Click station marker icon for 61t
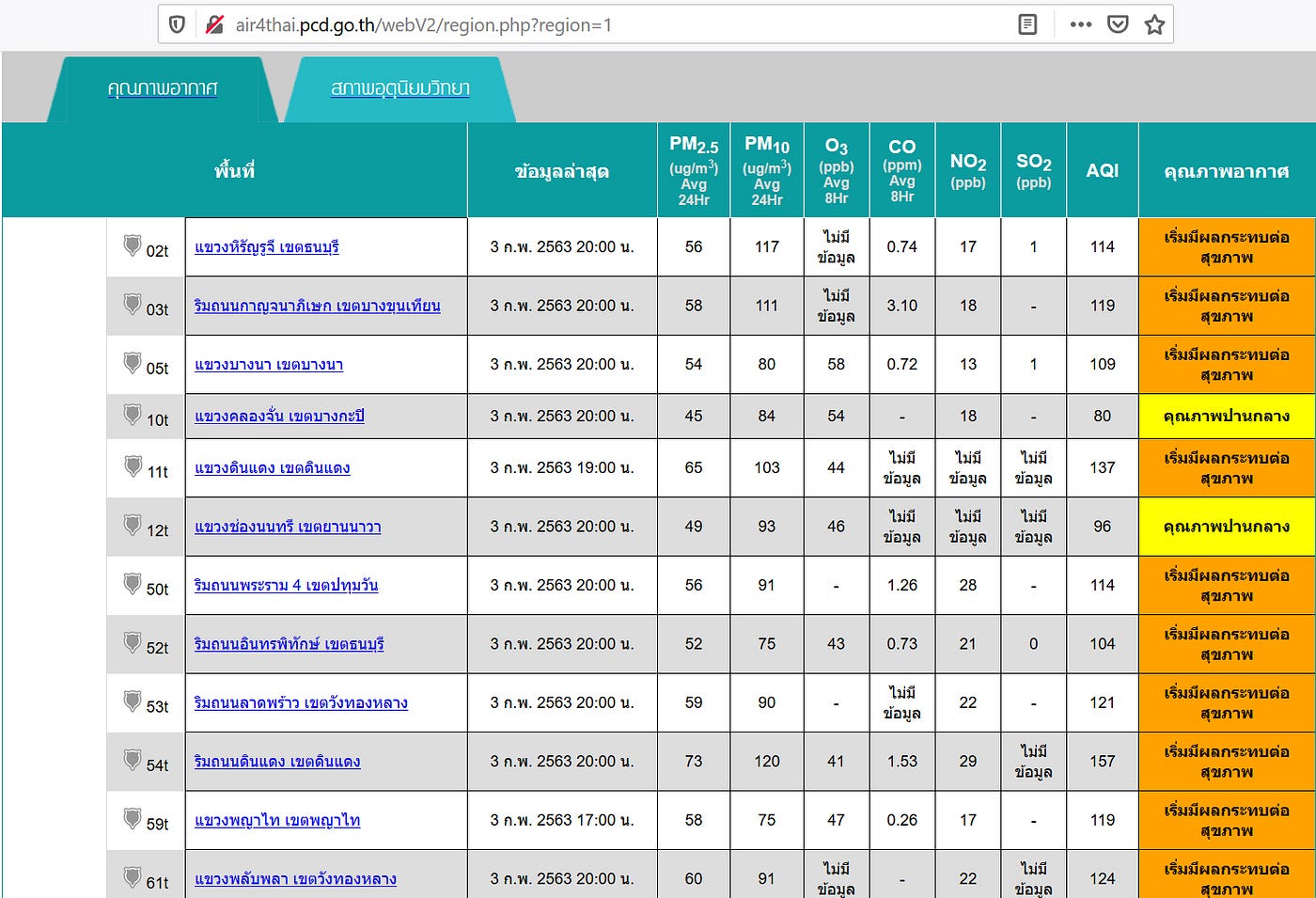Screen dimensions: 1316x898 pyautogui.click(x=133, y=878)
